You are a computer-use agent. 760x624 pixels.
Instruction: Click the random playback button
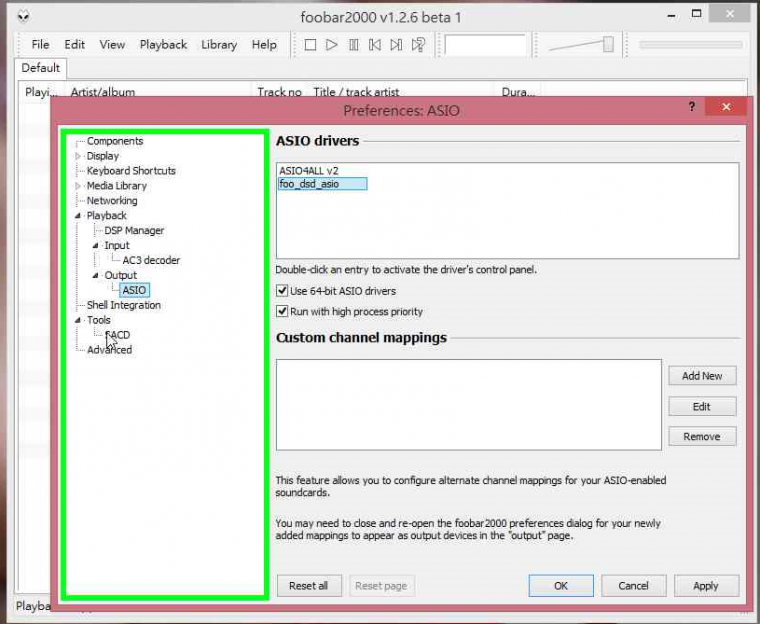(418, 45)
